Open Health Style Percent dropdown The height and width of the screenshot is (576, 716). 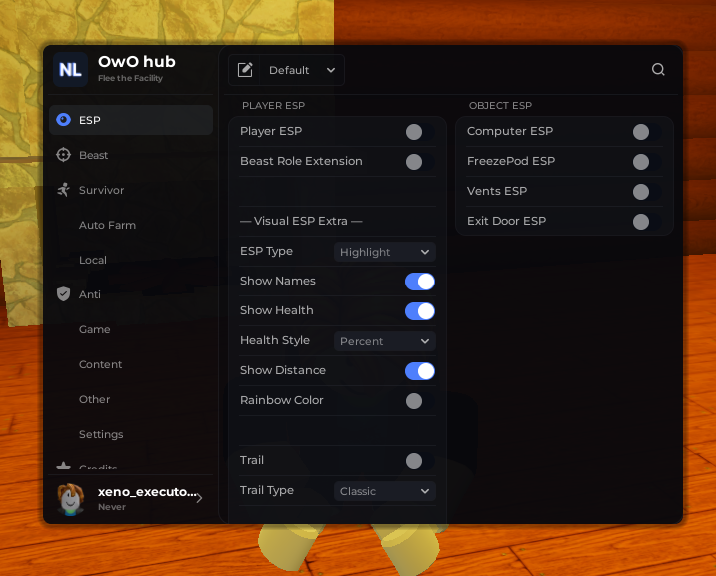384,341
